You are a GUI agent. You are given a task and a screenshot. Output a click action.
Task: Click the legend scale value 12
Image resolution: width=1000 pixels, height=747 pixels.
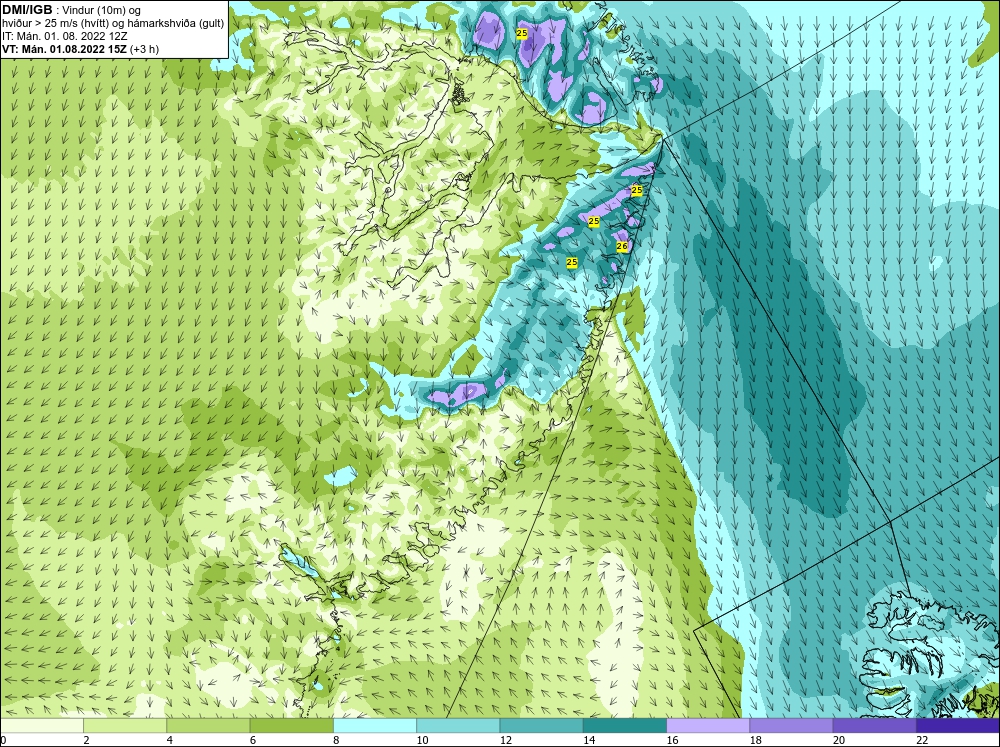click(506, 740)
